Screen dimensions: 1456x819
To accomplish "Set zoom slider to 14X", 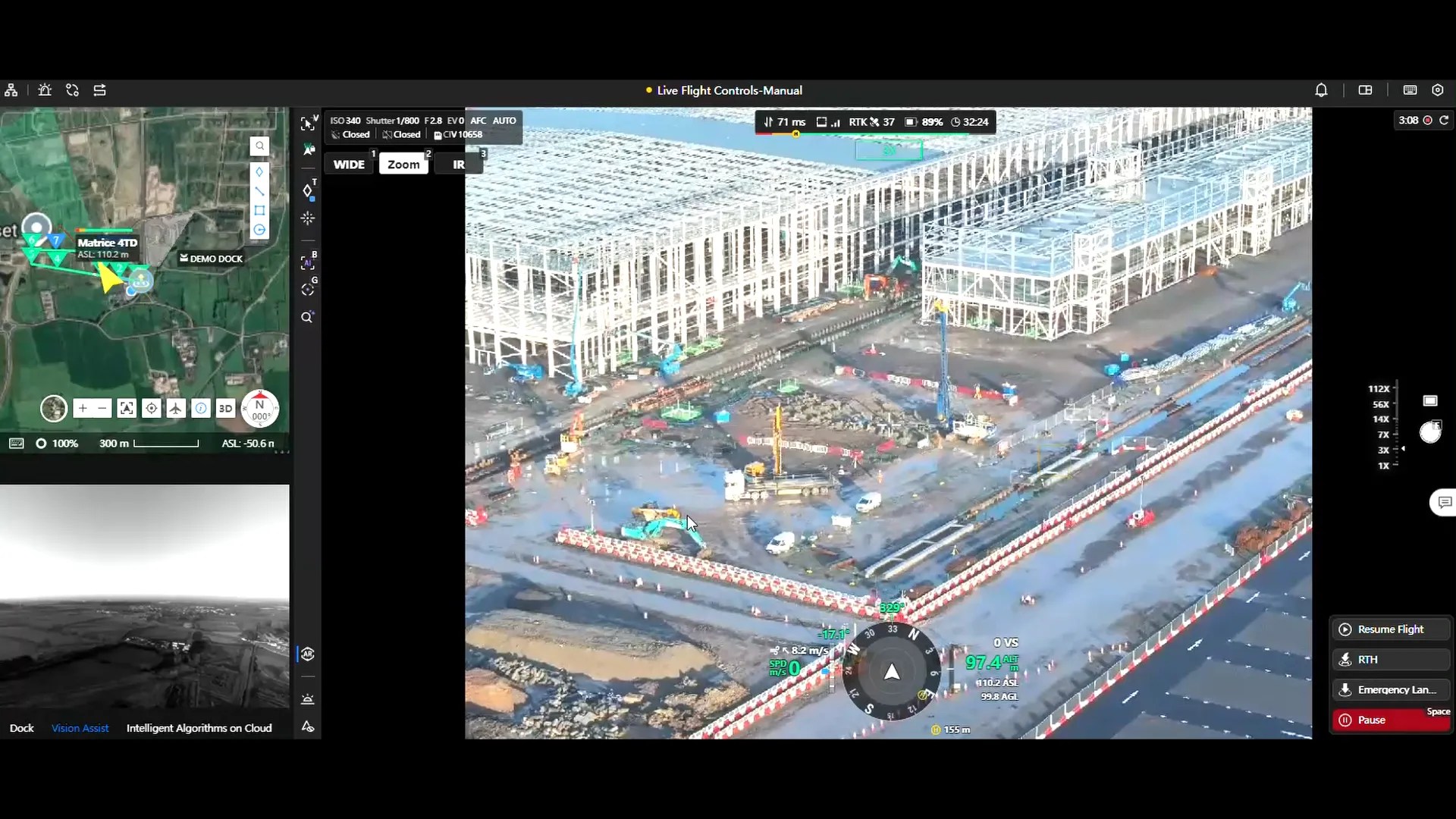I will 1381,419.
